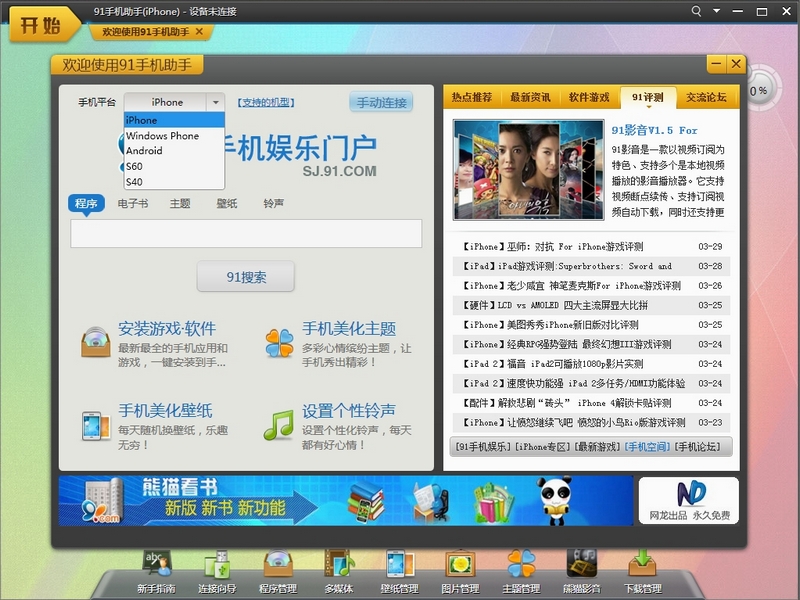The width and height of the screenshot is (800, 600).
Task: Launch the 连接向导 connection wizard
Action: coord(216,567)
